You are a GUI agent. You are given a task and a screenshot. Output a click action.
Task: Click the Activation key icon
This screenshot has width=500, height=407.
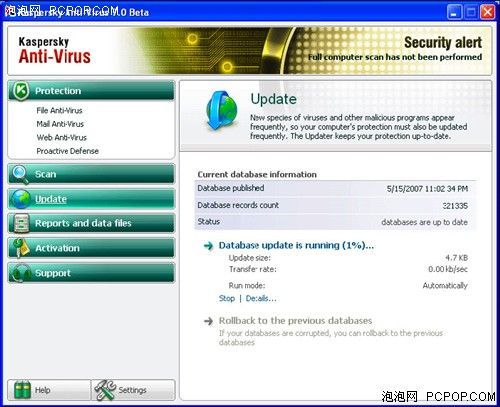click(x=21, y=248)
